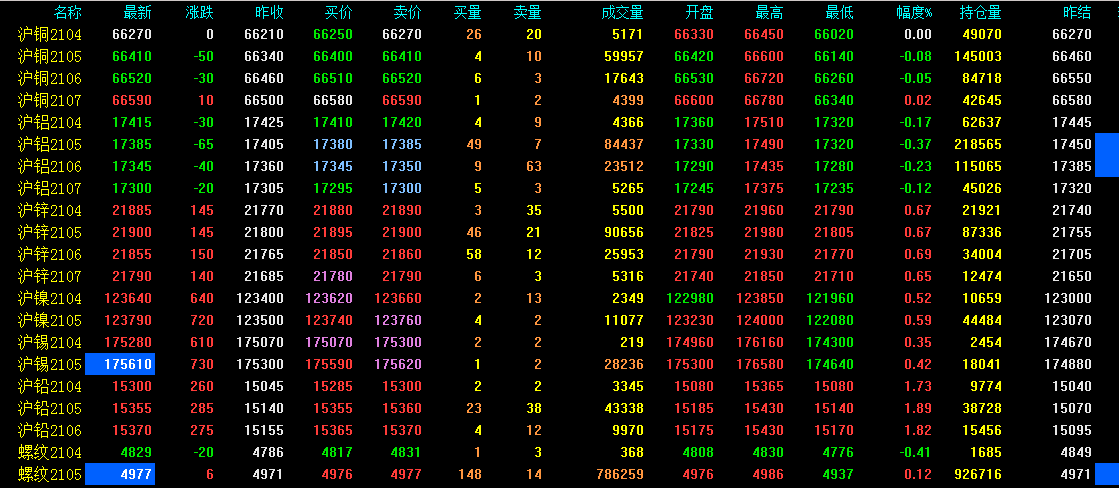Click bid price 123620 for 沪镍2104
1119x488 pixels.
point(328,299)
